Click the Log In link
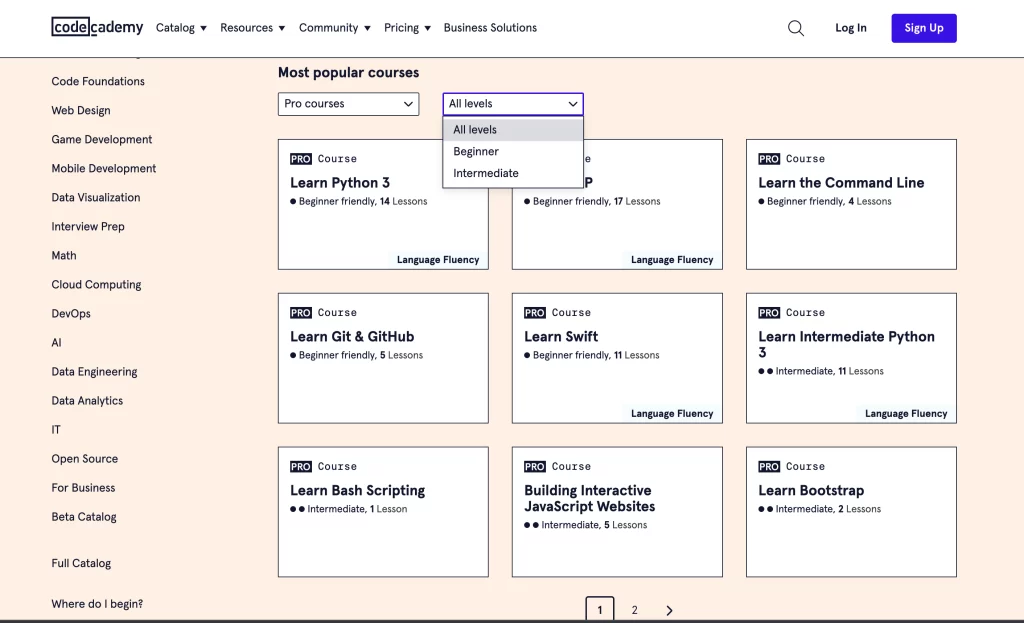The image size is (1024, 623). click(x=850, y=27)
